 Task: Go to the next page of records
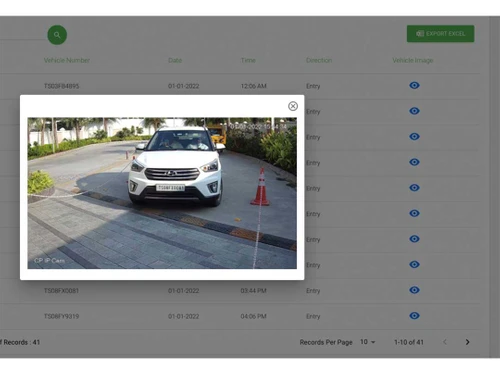pyautogui.click(x=467, y=342)
